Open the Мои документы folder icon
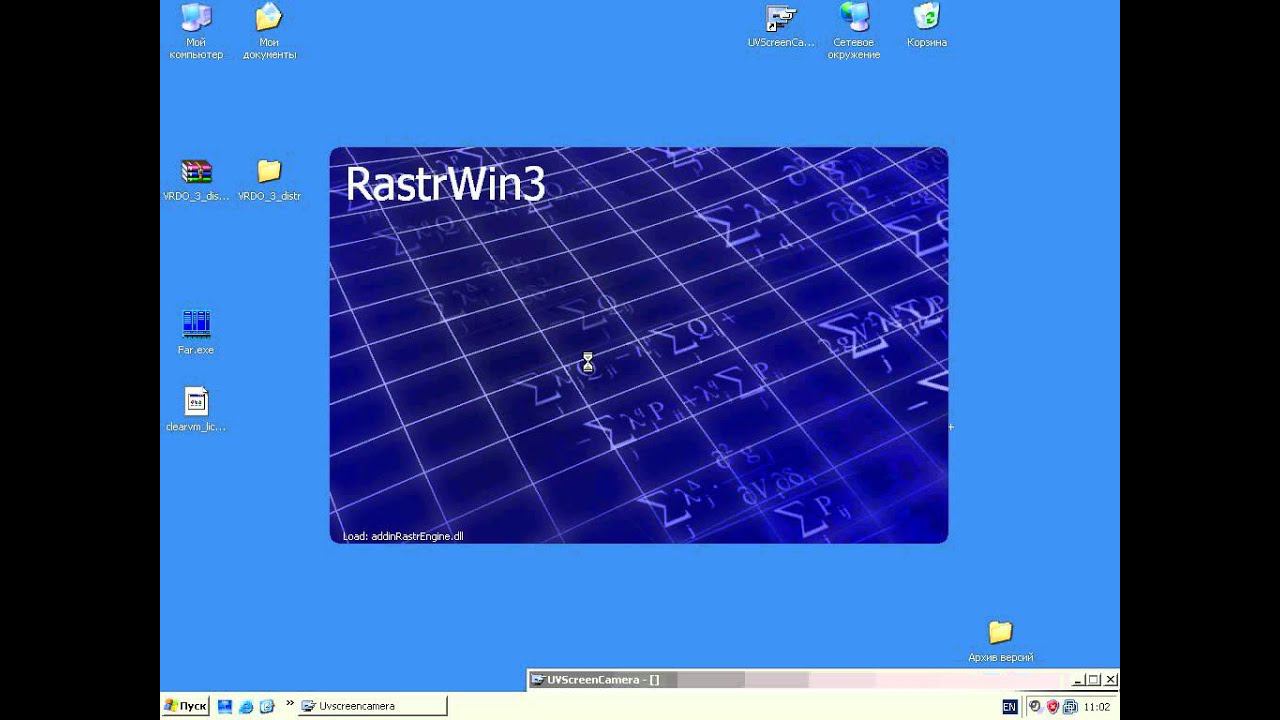 coord(269,30)
